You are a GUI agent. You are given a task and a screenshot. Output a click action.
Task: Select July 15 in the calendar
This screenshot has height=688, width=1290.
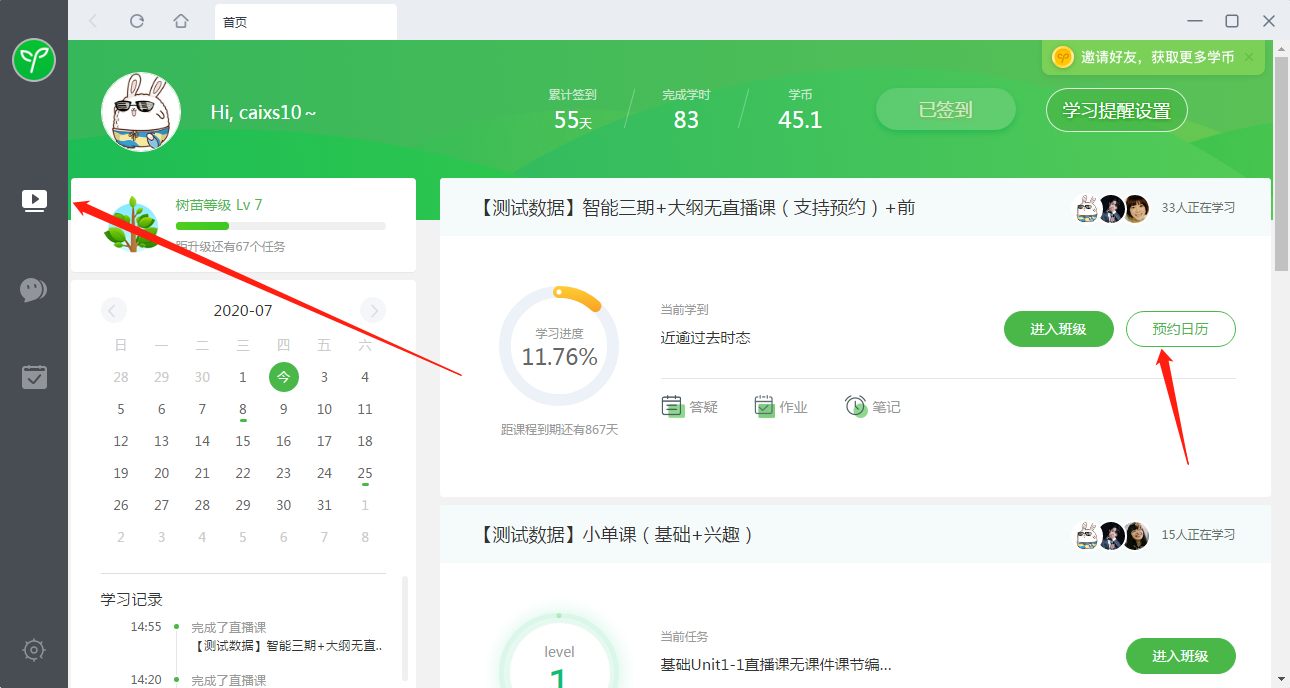click(x=243, y=441)
